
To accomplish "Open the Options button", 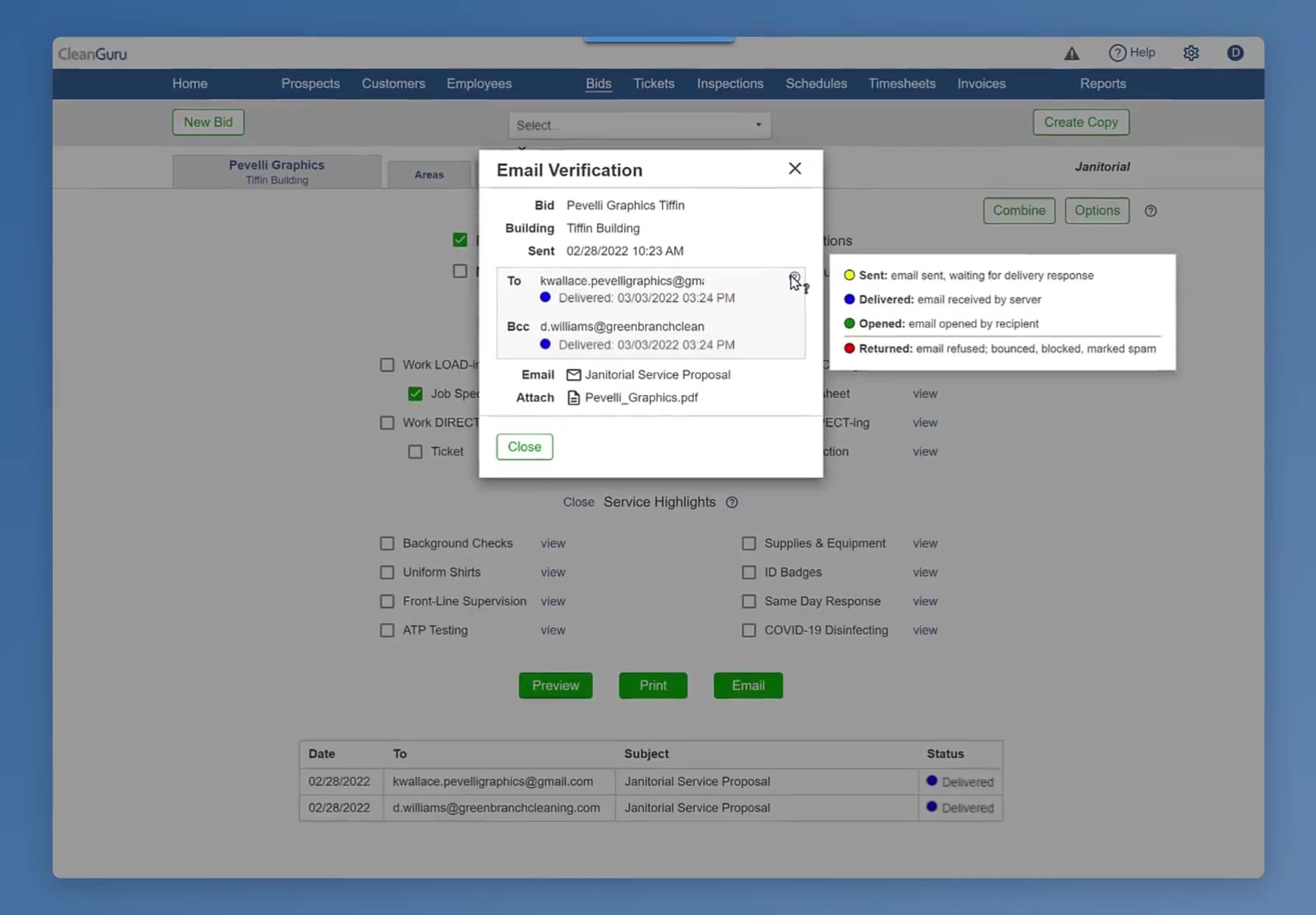I will (x=1097, y=211).
